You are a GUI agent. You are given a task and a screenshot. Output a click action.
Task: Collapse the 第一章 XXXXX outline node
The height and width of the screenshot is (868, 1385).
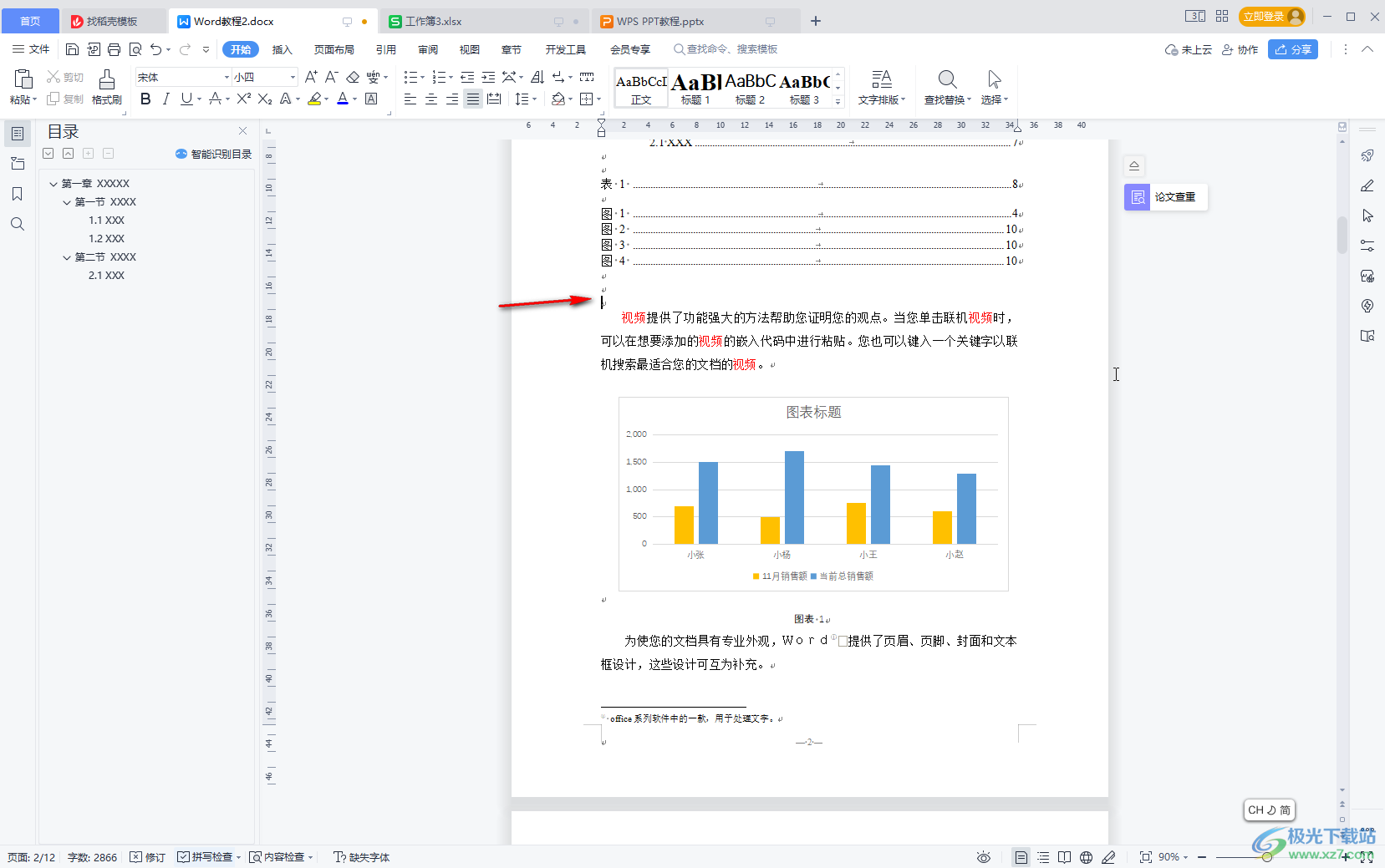tap(53, 184)
